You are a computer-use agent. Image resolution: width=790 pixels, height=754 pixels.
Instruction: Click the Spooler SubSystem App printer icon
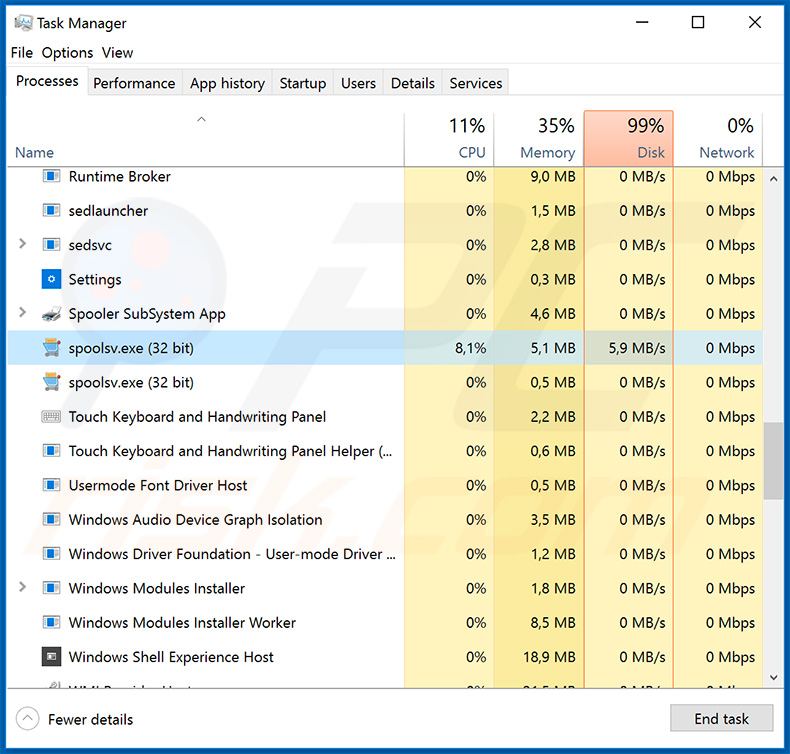point(51,314)
